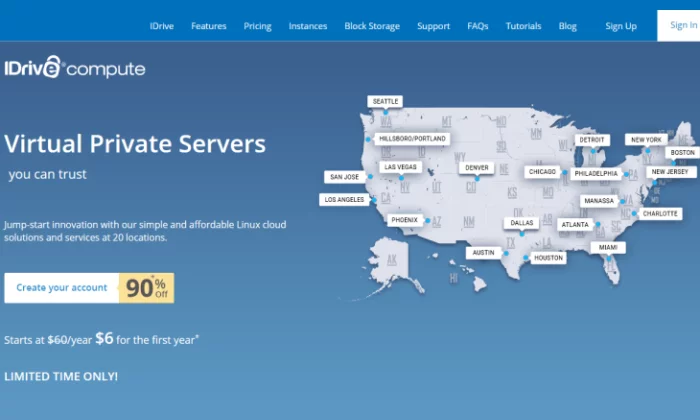Click the blue dot below Miami label
700x420 pixels.
(x=608, y=259)
